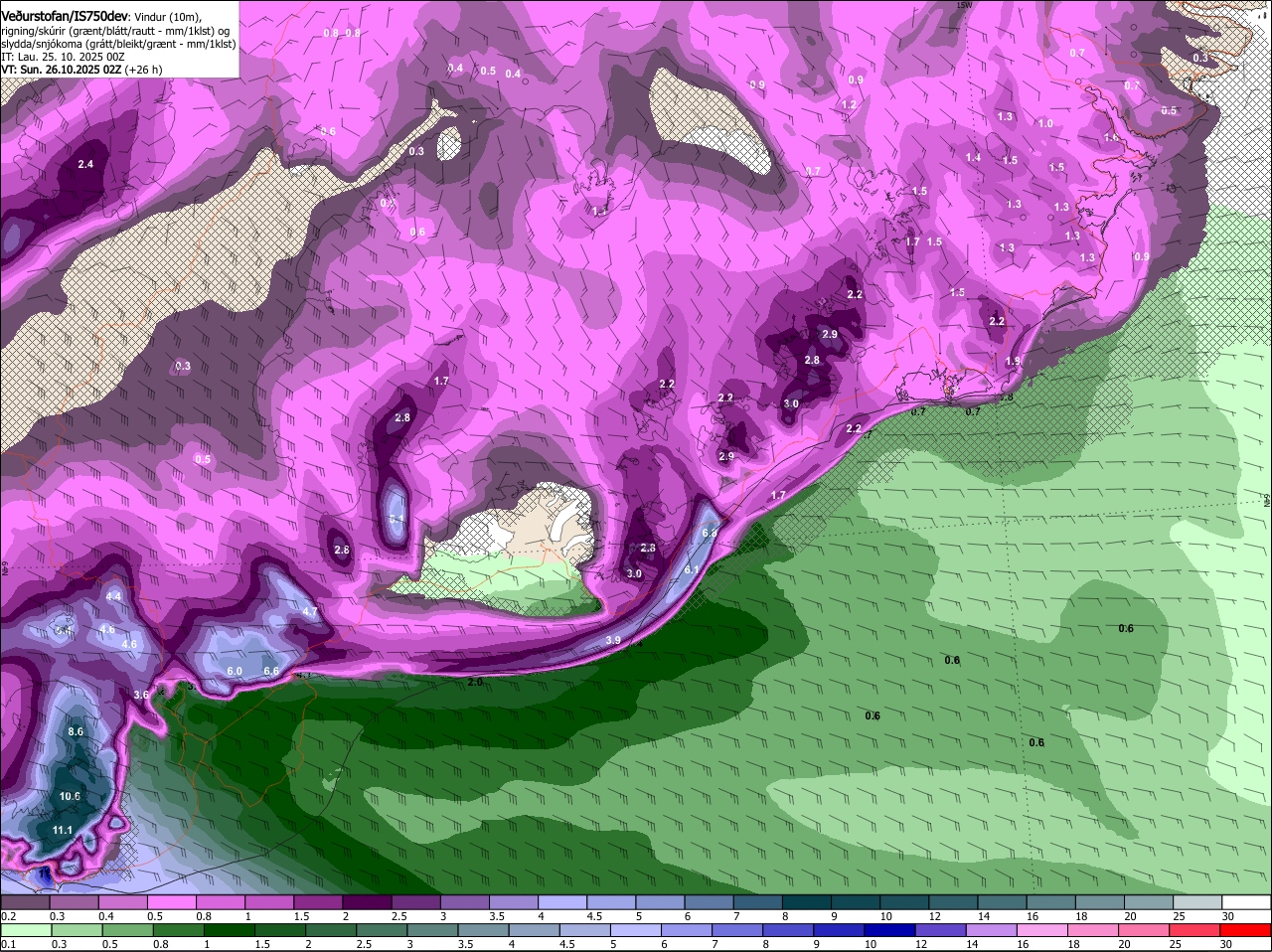Click the 2.0 value below the coastal band
Screen dimensions: 1272x952
[475, 682]
